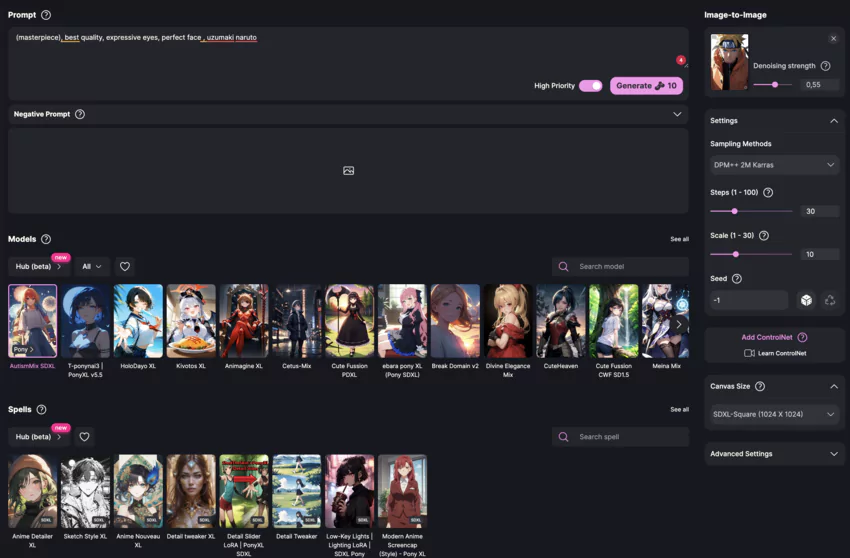Click the Naruto reference image thumbnail
The image size is (850, 558).
pyautogui.click(x=730, y=61)
